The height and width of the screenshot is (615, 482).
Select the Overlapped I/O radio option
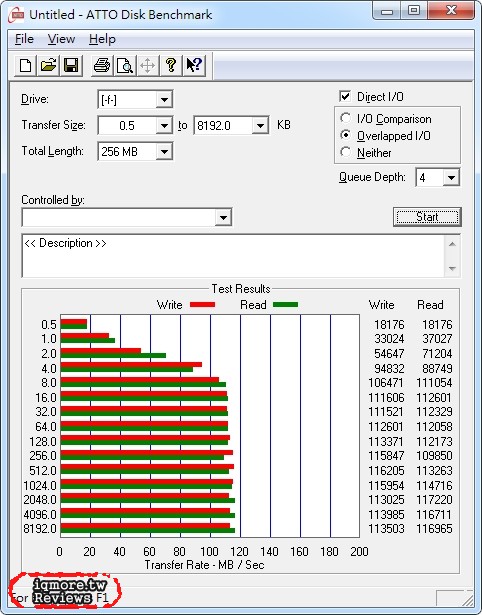pos(346,135)
